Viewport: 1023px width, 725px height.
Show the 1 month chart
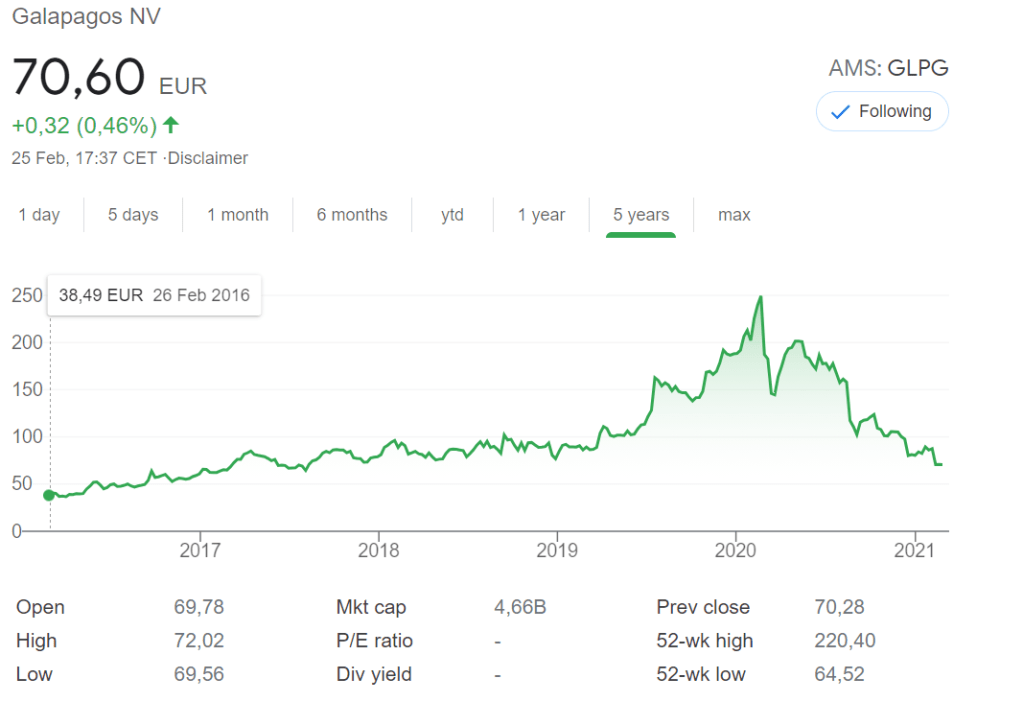(238, 215)
